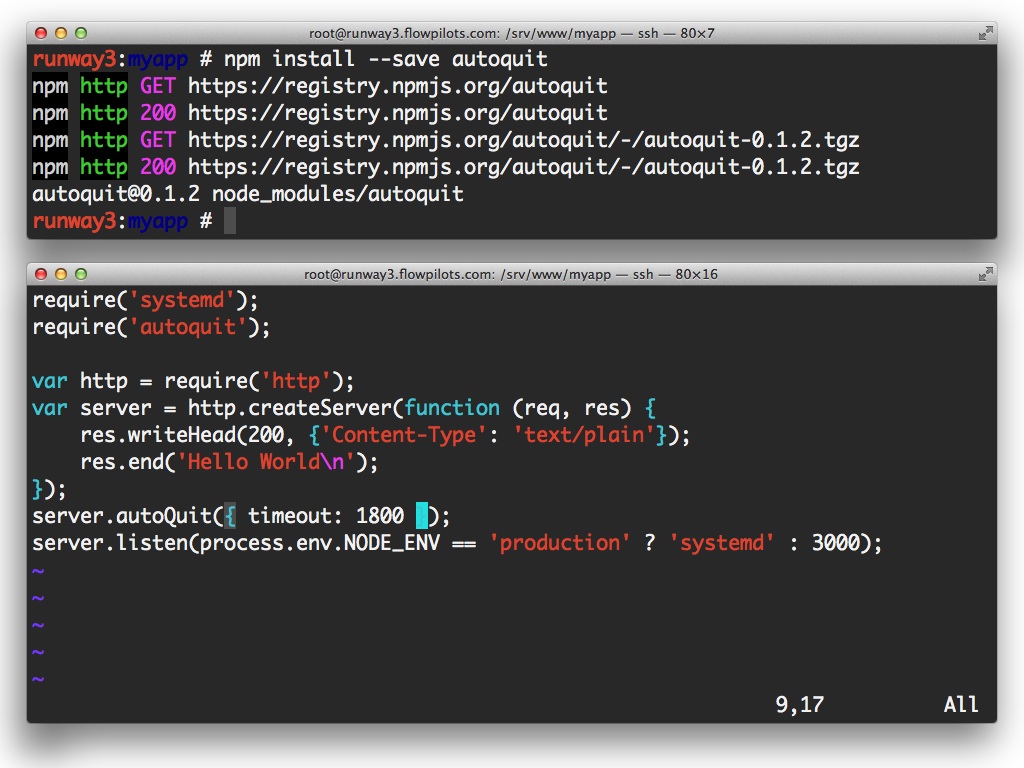This screenshot has height=768, width=1024.
Task: Click the timeout value 1800
Action: [380, 516]
